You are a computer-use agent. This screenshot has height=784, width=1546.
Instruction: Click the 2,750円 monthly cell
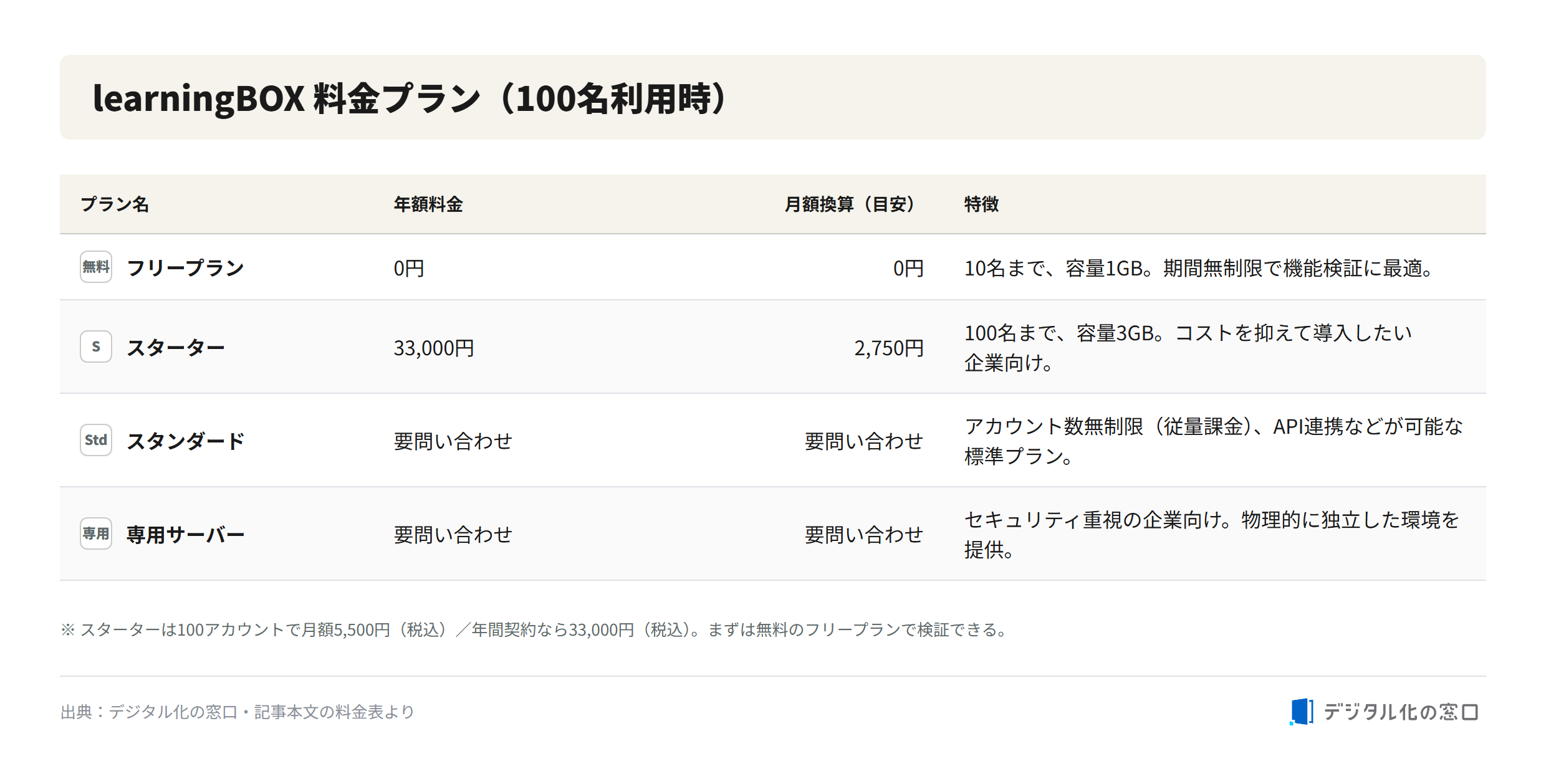[889, 348]
